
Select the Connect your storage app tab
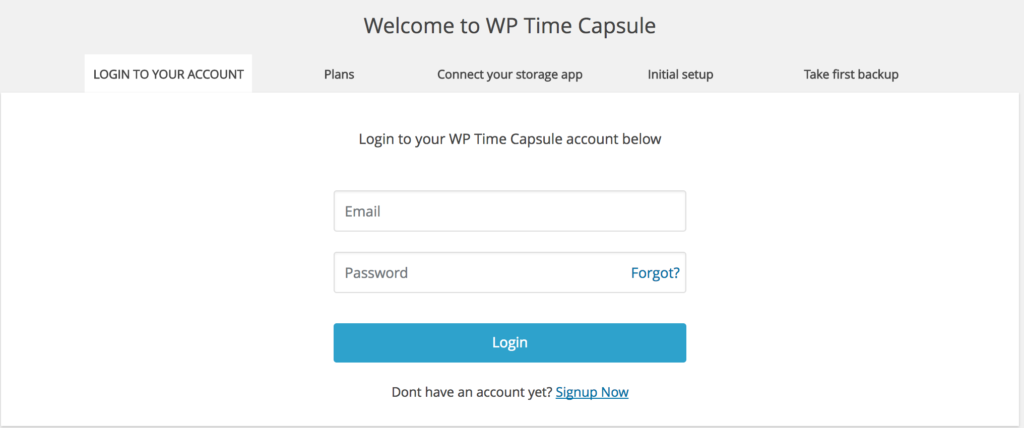coord(509,74)
